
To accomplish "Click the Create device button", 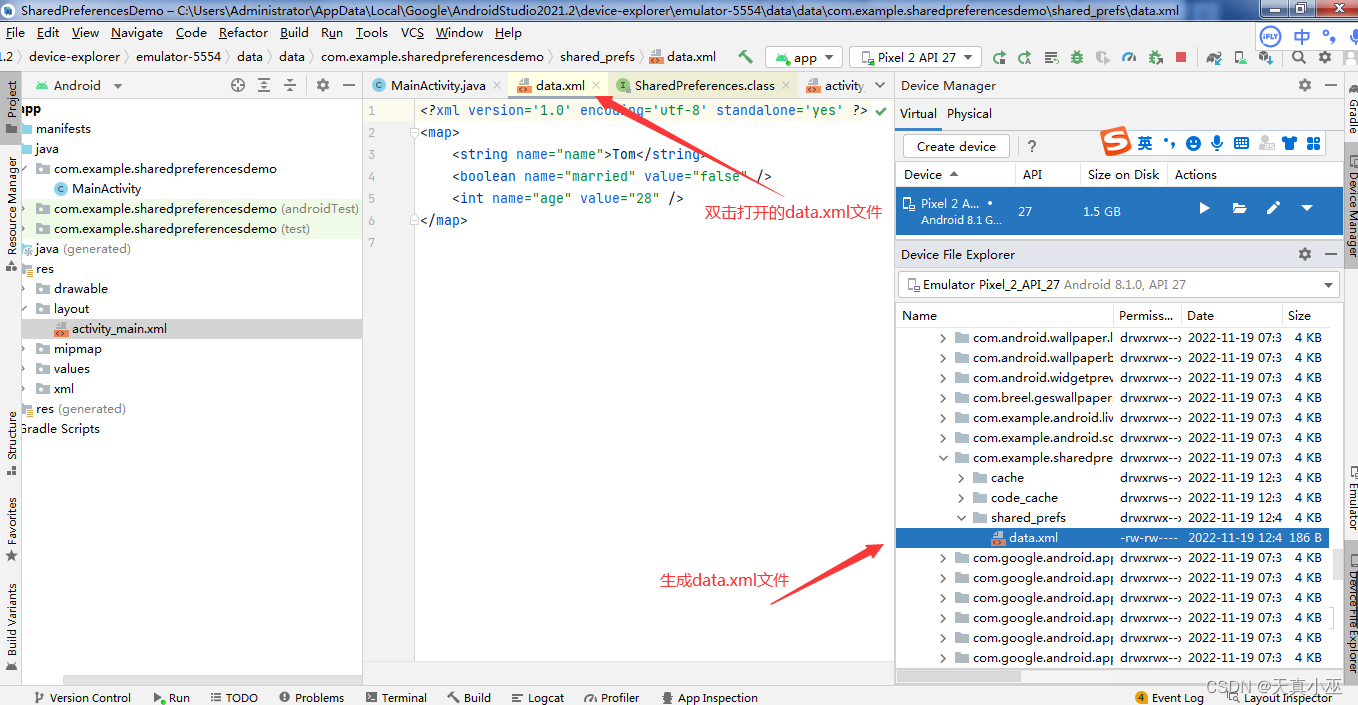I will [956, 146].
